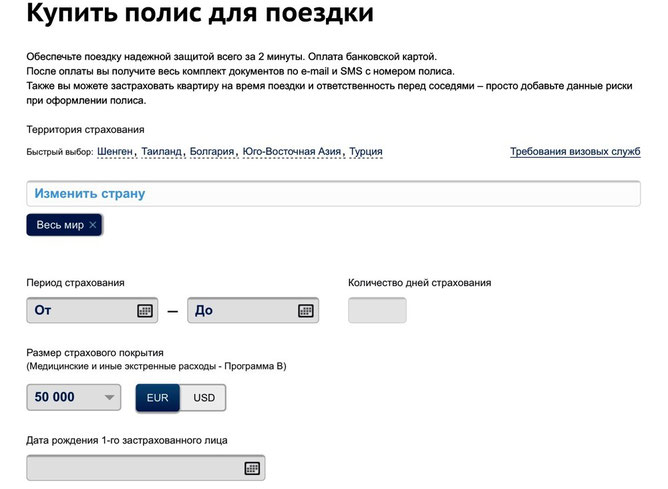Quick-select Юго-Восточная Азия territory
The image size is (668, 489).
point(292,151)
